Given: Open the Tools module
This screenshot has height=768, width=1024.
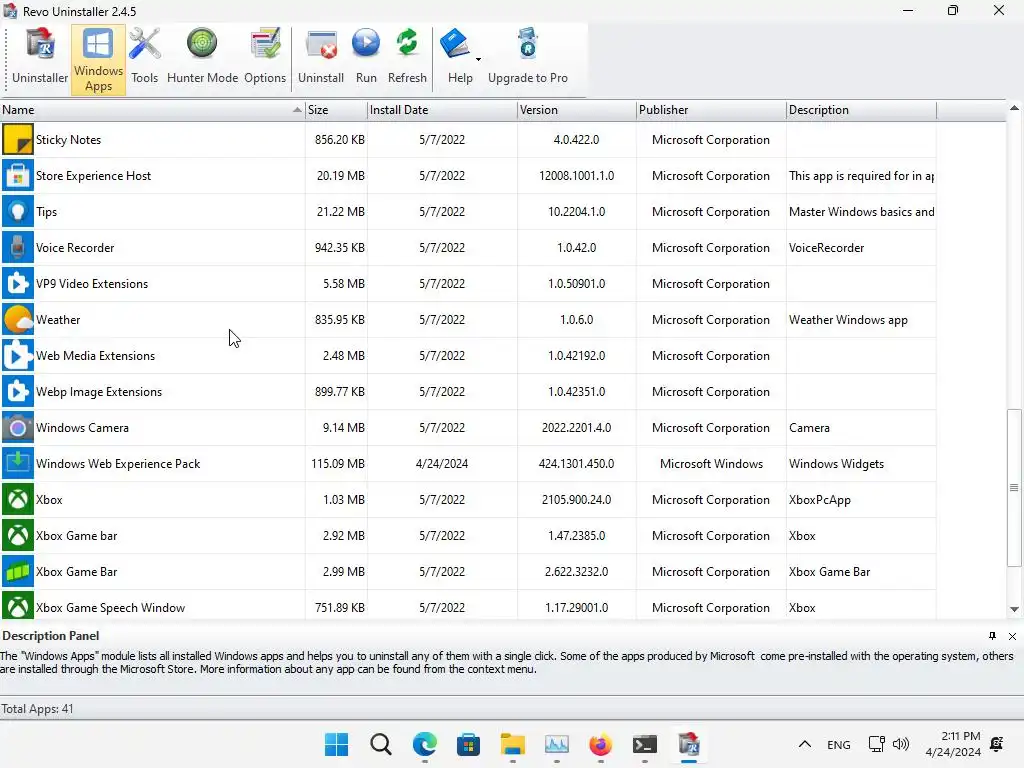Looking at the screenshot, I should [x=144, y=59].
